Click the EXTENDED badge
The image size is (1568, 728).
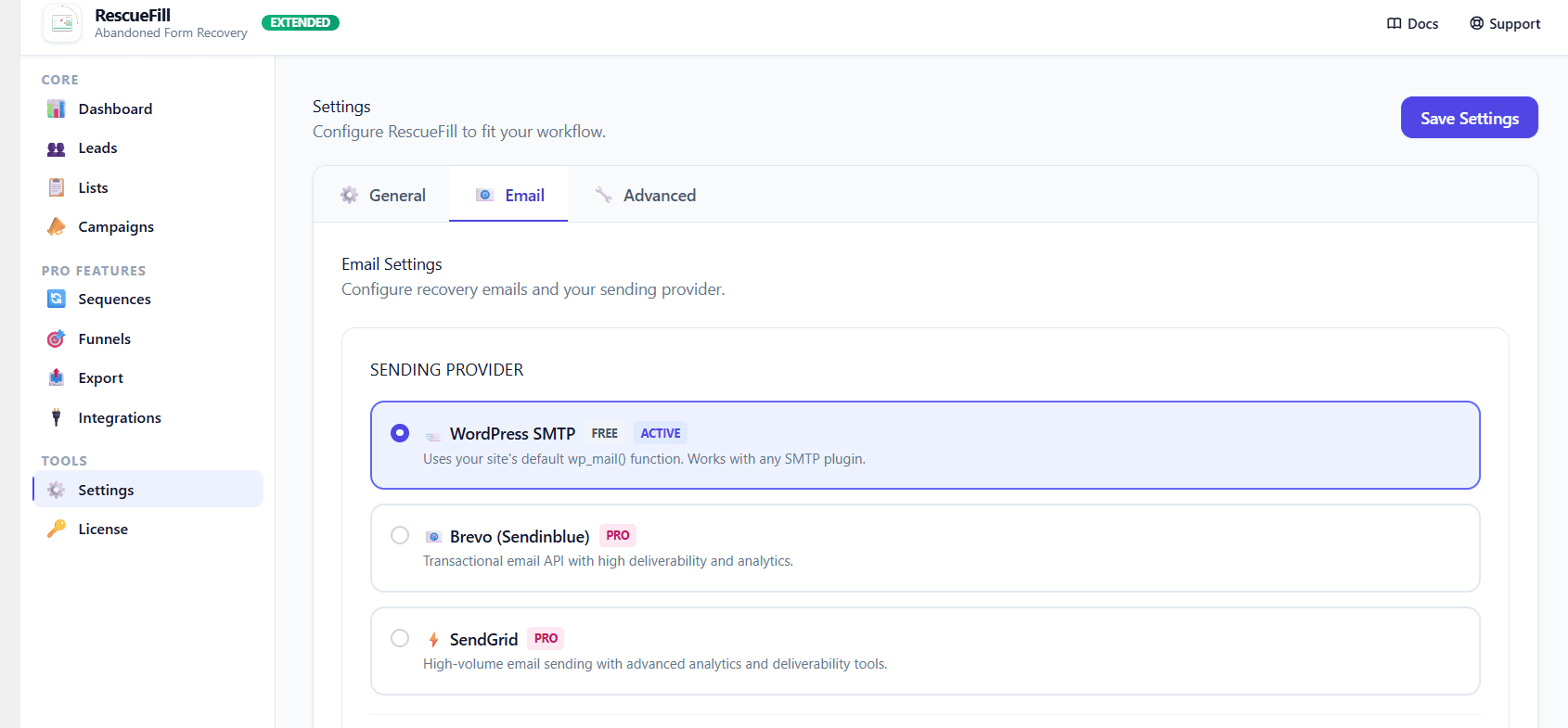pos(300,21)
